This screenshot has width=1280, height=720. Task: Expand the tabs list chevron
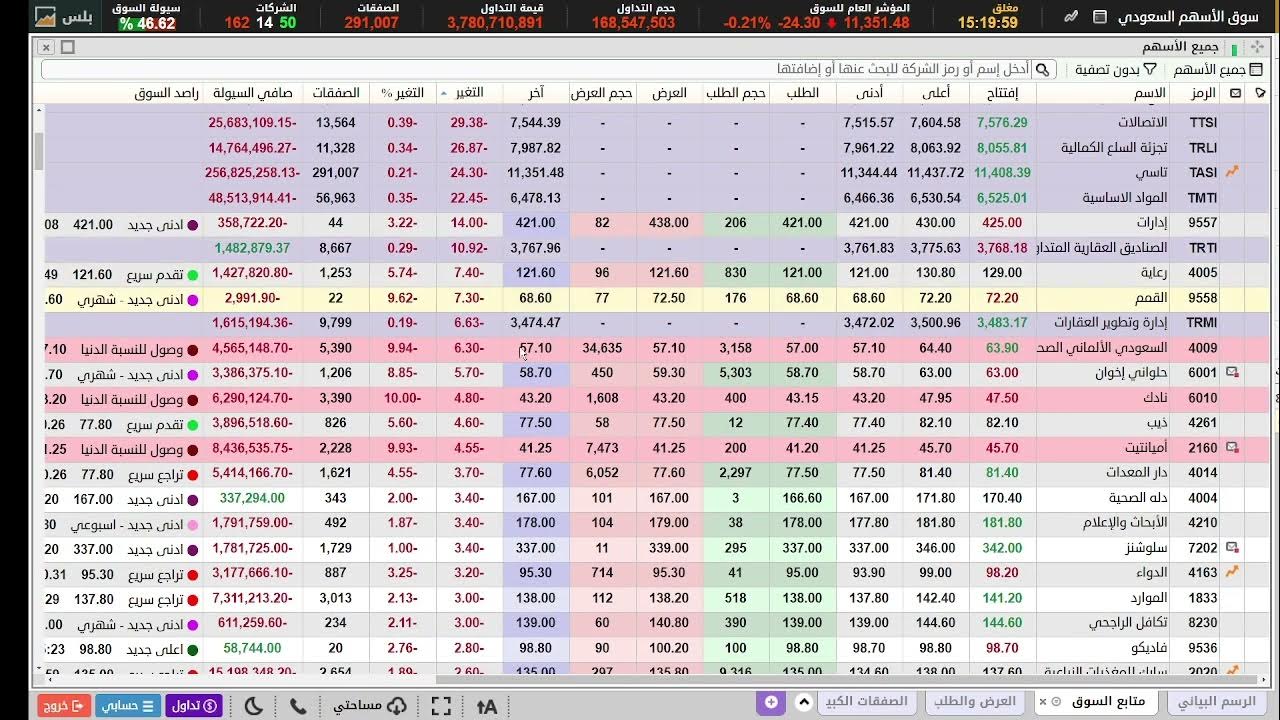click(804, 702)
